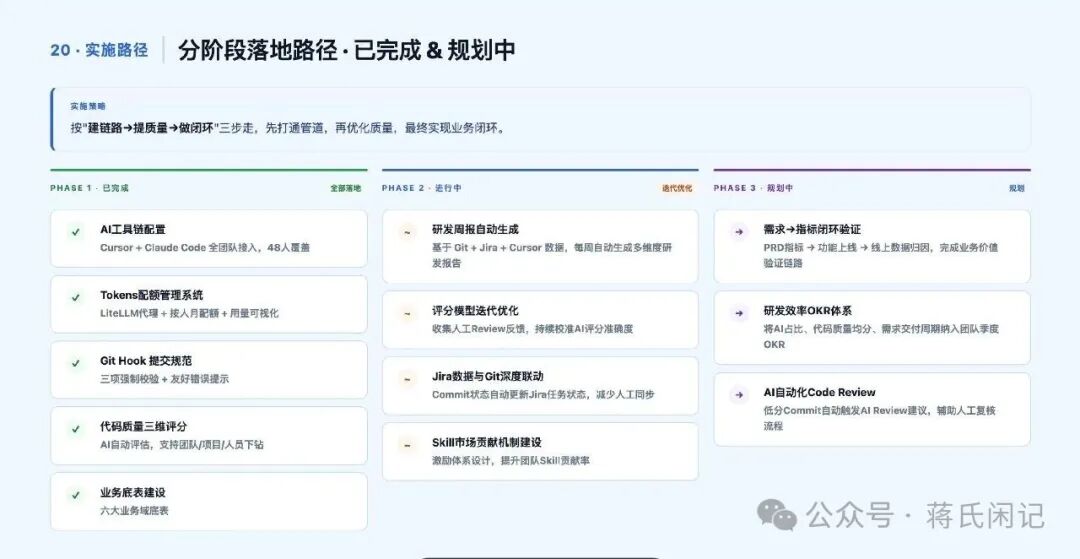
Task: Open the Tokens配额管理系统 card title
Action: [x=152, y=295]
